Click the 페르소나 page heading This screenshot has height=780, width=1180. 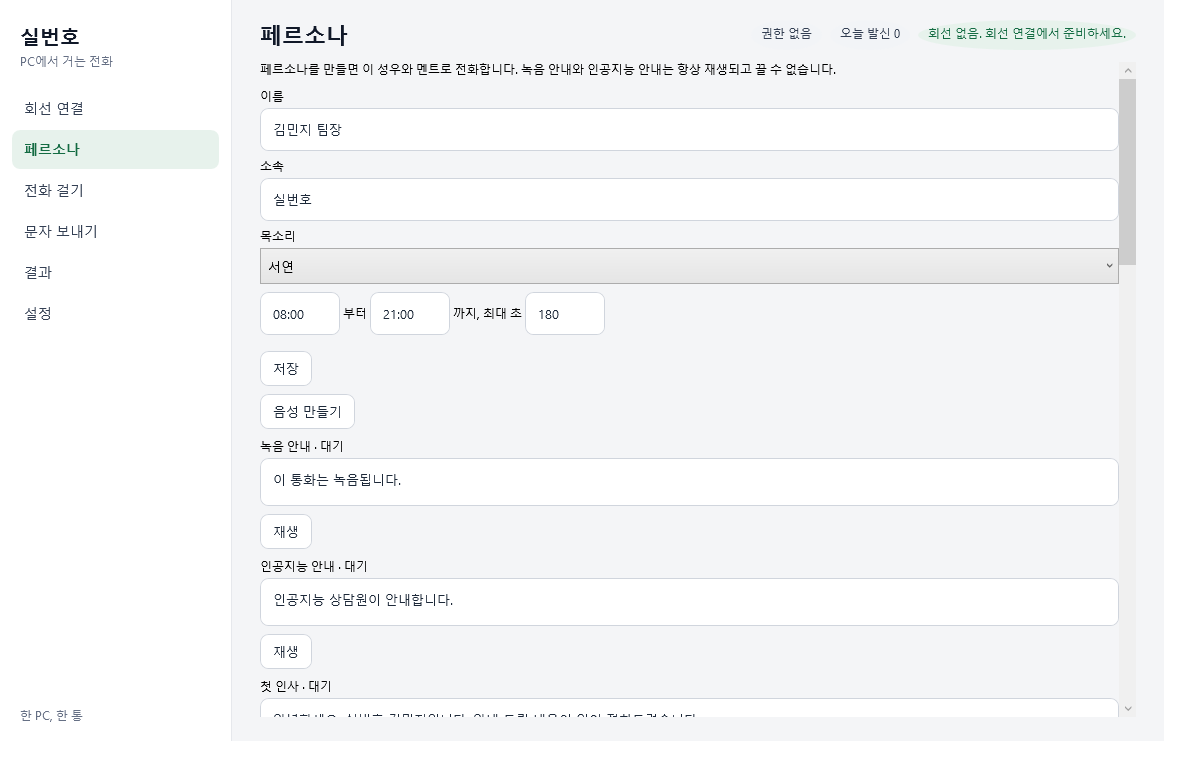[x=304, y=35]
